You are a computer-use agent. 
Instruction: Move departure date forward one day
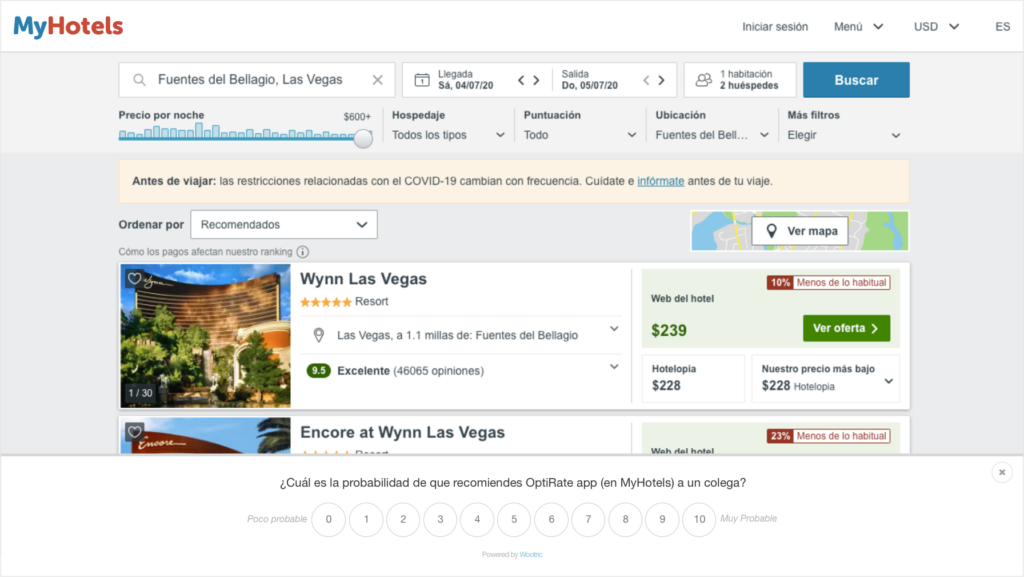pyautogui.click(x=662, y=80)
